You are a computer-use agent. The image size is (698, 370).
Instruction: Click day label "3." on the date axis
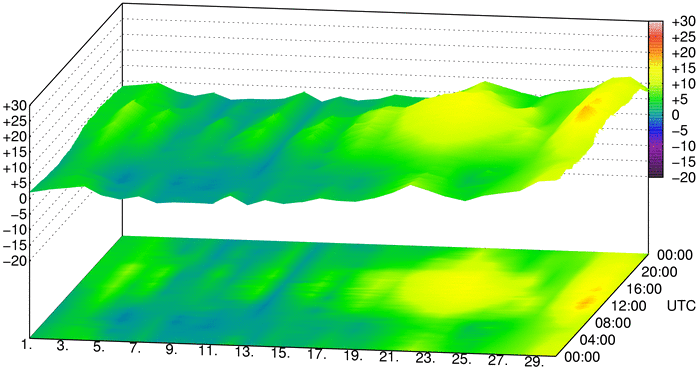(x=63, y=346)
